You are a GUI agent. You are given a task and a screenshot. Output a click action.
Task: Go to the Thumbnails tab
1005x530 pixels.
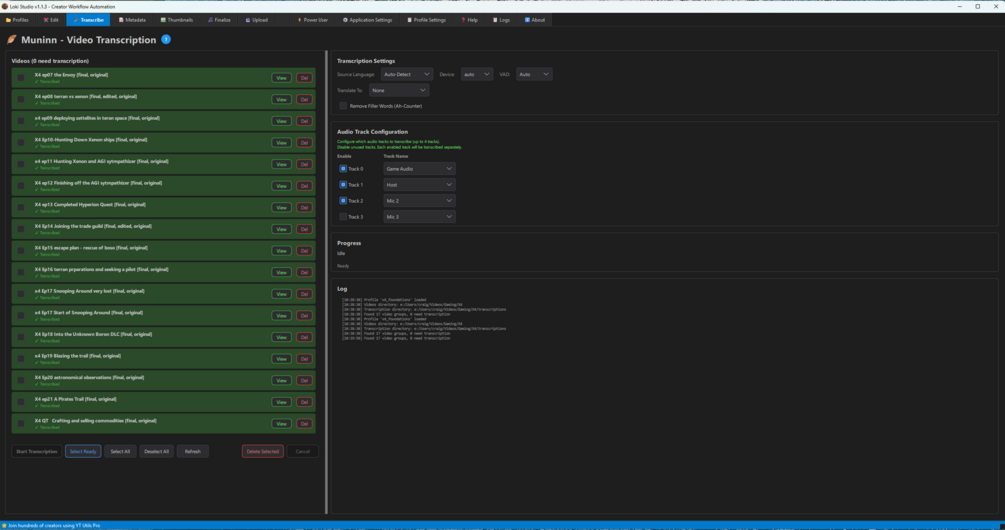[x=177, y=20]
